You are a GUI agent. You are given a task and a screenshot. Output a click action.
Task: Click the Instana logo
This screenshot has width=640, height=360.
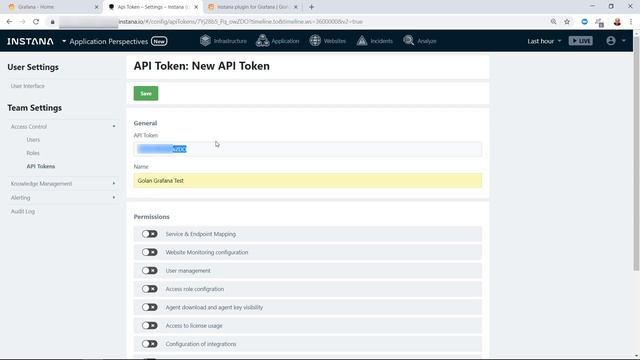point(30,41)
